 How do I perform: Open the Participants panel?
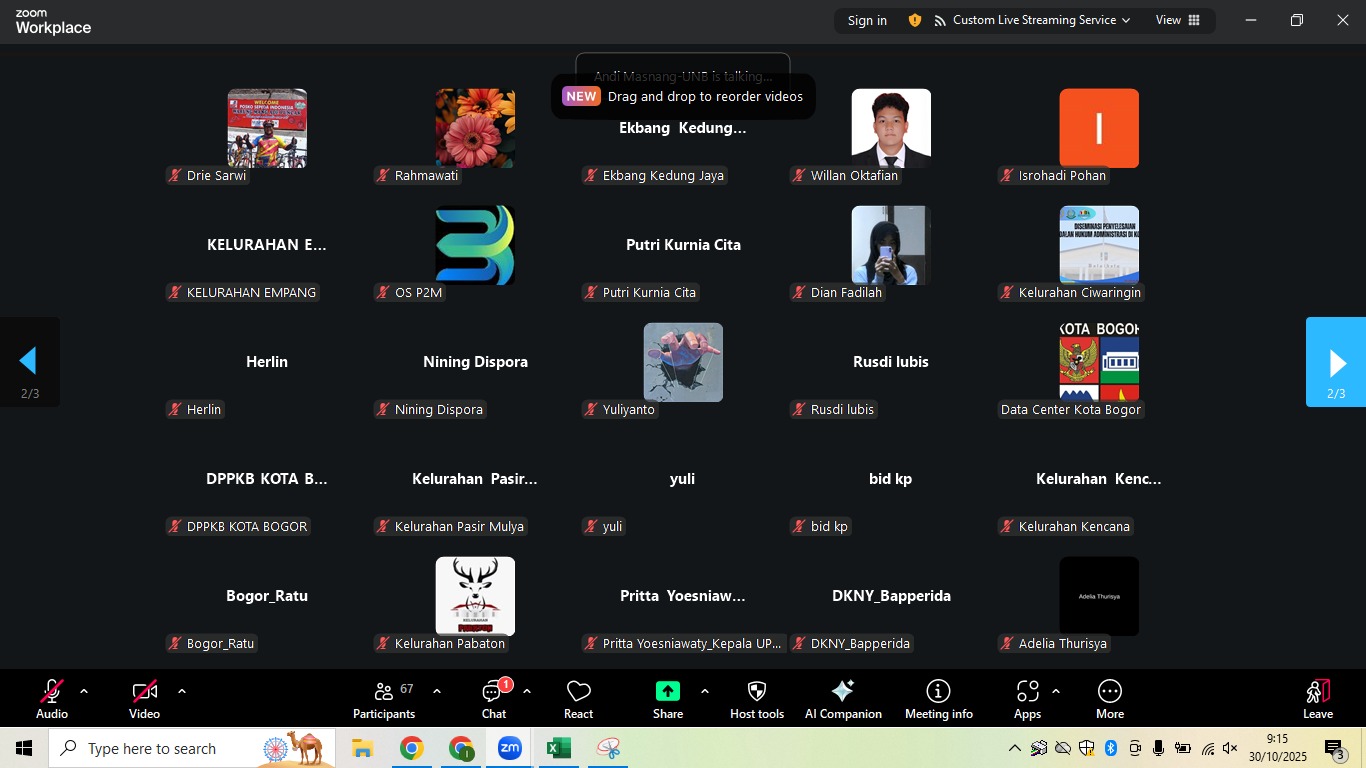[384, 699]
